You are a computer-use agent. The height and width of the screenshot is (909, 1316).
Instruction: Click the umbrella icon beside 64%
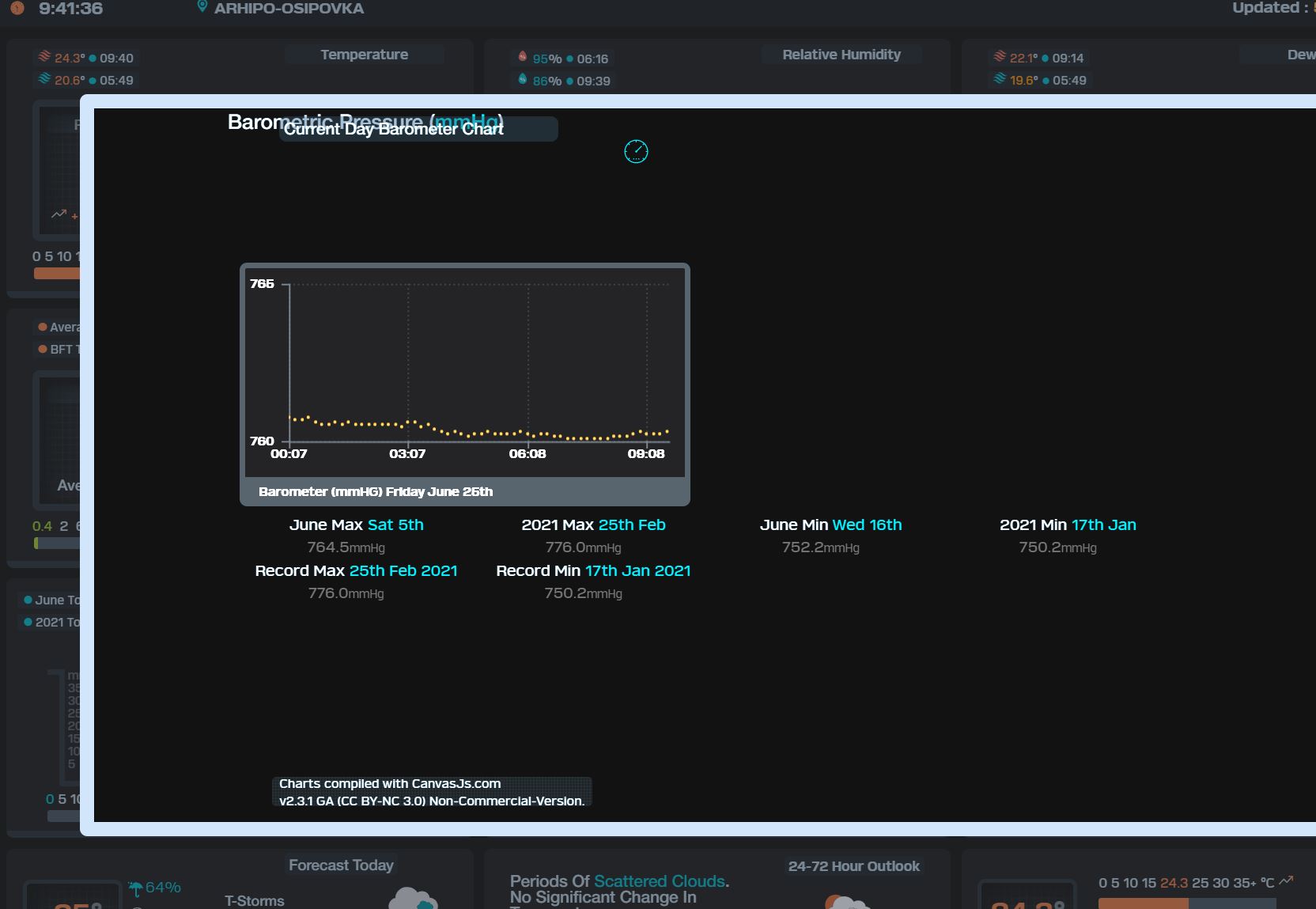point(135,889)
